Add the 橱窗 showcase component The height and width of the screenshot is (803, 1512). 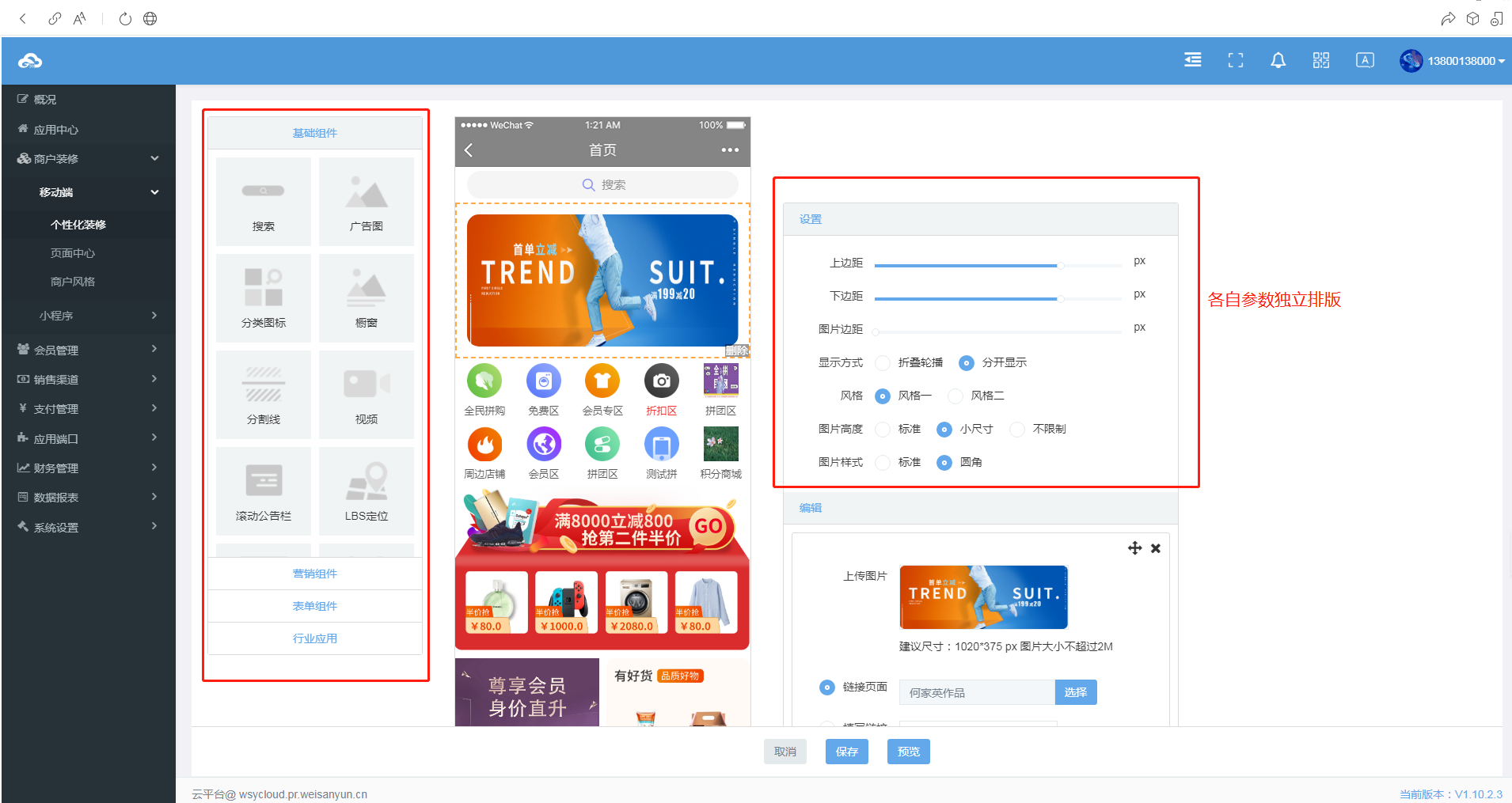pos(367,298)
